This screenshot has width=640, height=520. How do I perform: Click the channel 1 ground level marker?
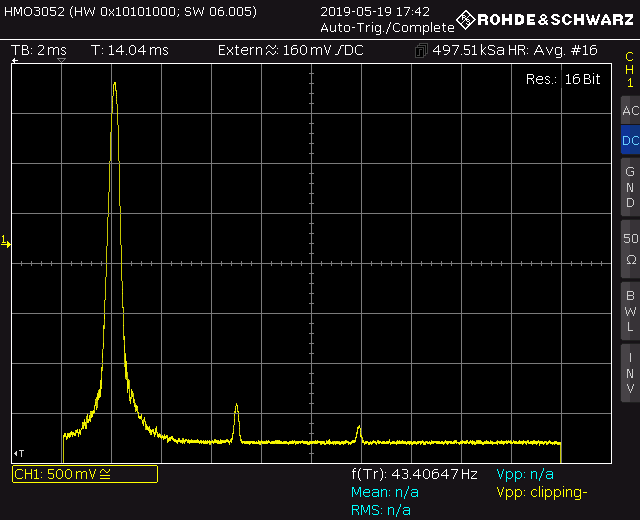[x=6, y=242]
